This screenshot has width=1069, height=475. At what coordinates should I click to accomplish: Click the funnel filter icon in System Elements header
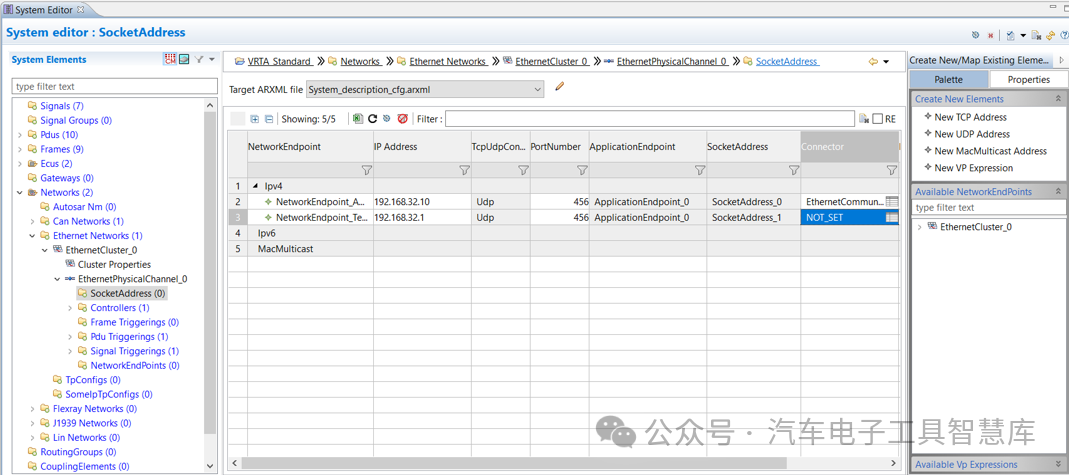(199, 60)
